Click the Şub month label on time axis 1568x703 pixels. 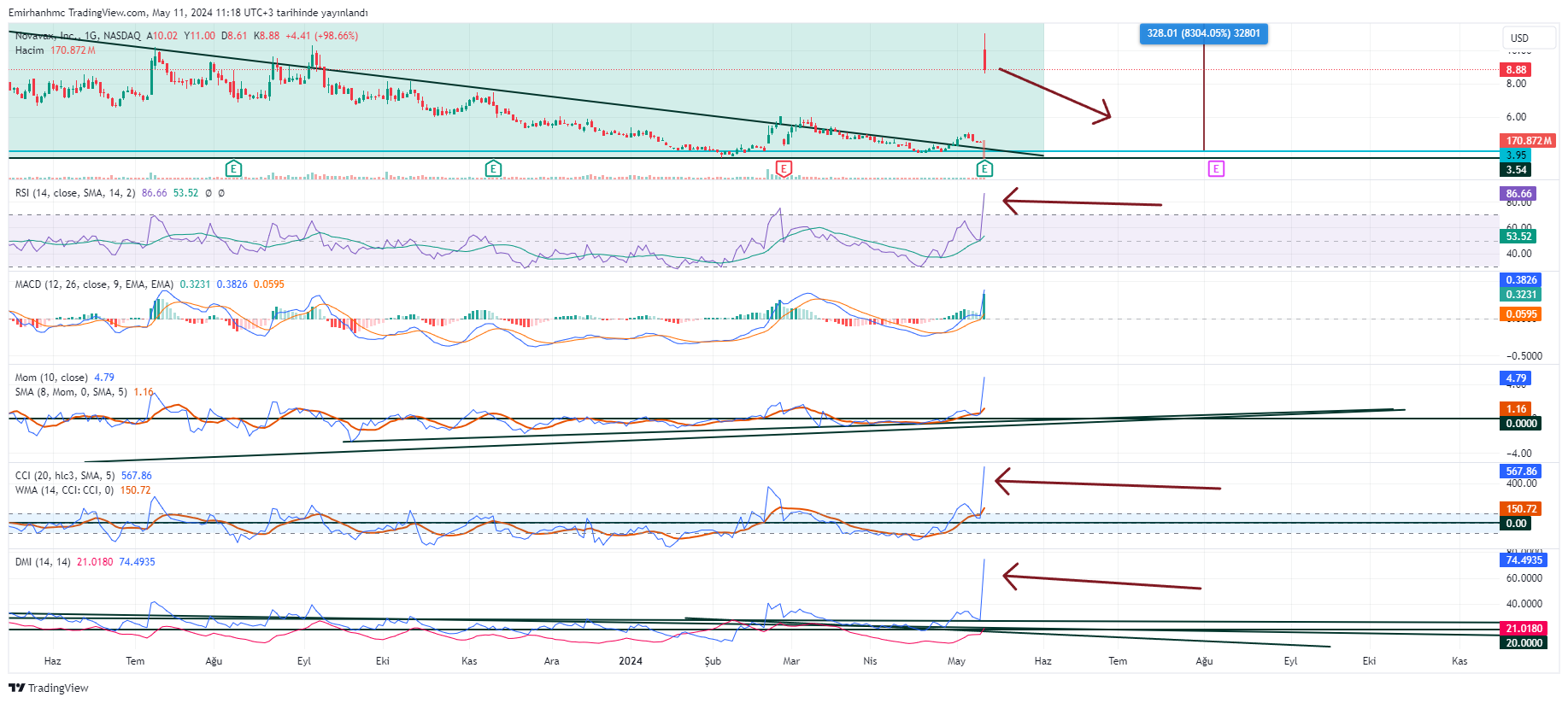(x=713, y=661)
